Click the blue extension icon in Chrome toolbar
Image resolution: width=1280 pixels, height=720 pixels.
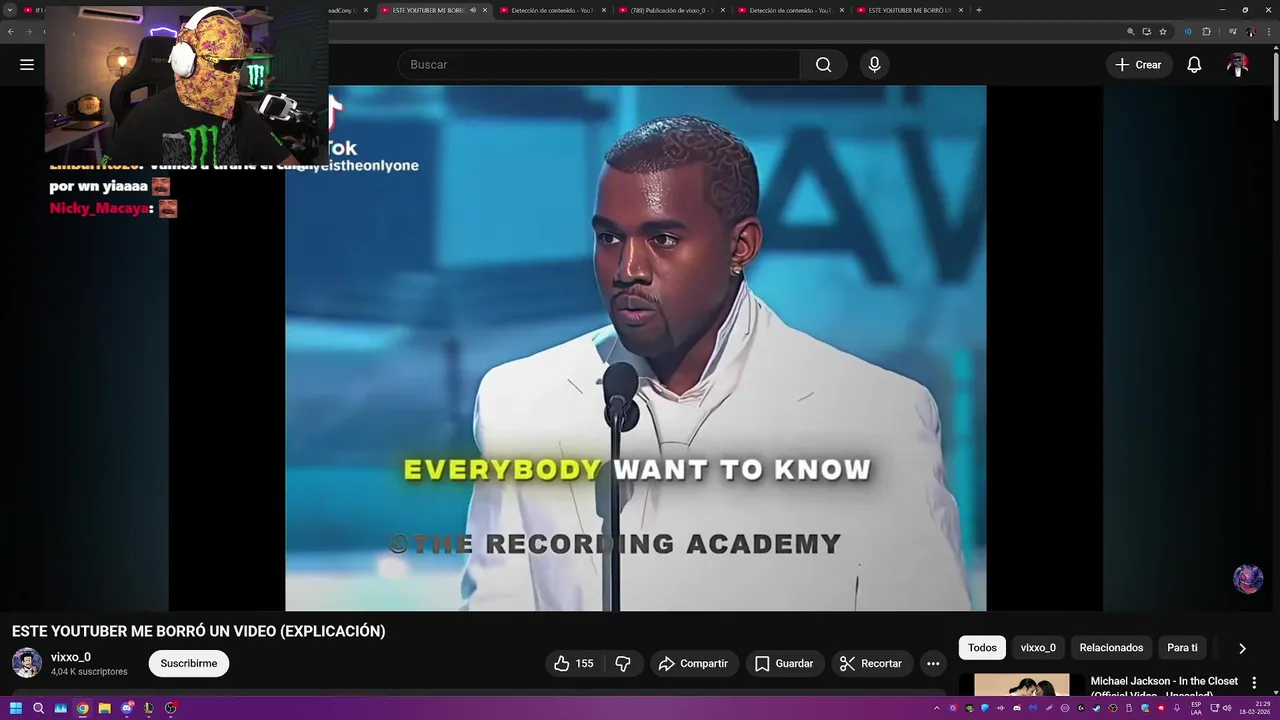tap(1189, 31)
